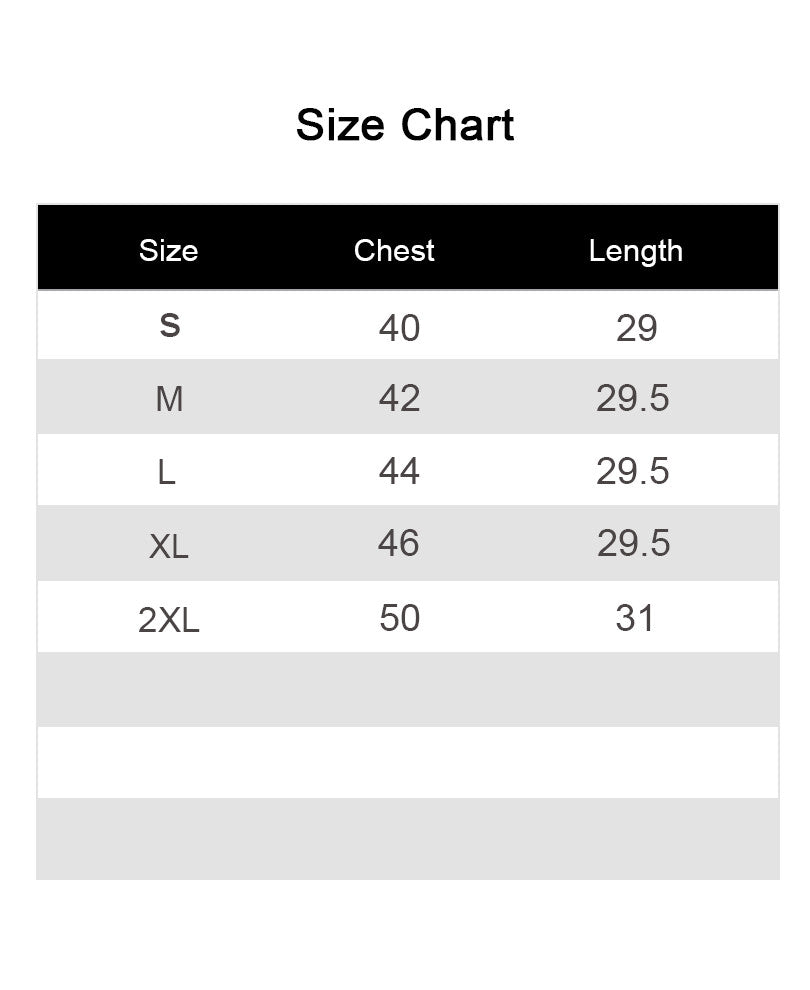Image resolution: width=810 pixels, height=990 pixels.
Task: Click length value 29.5 in L row
Action: point(633,471)
